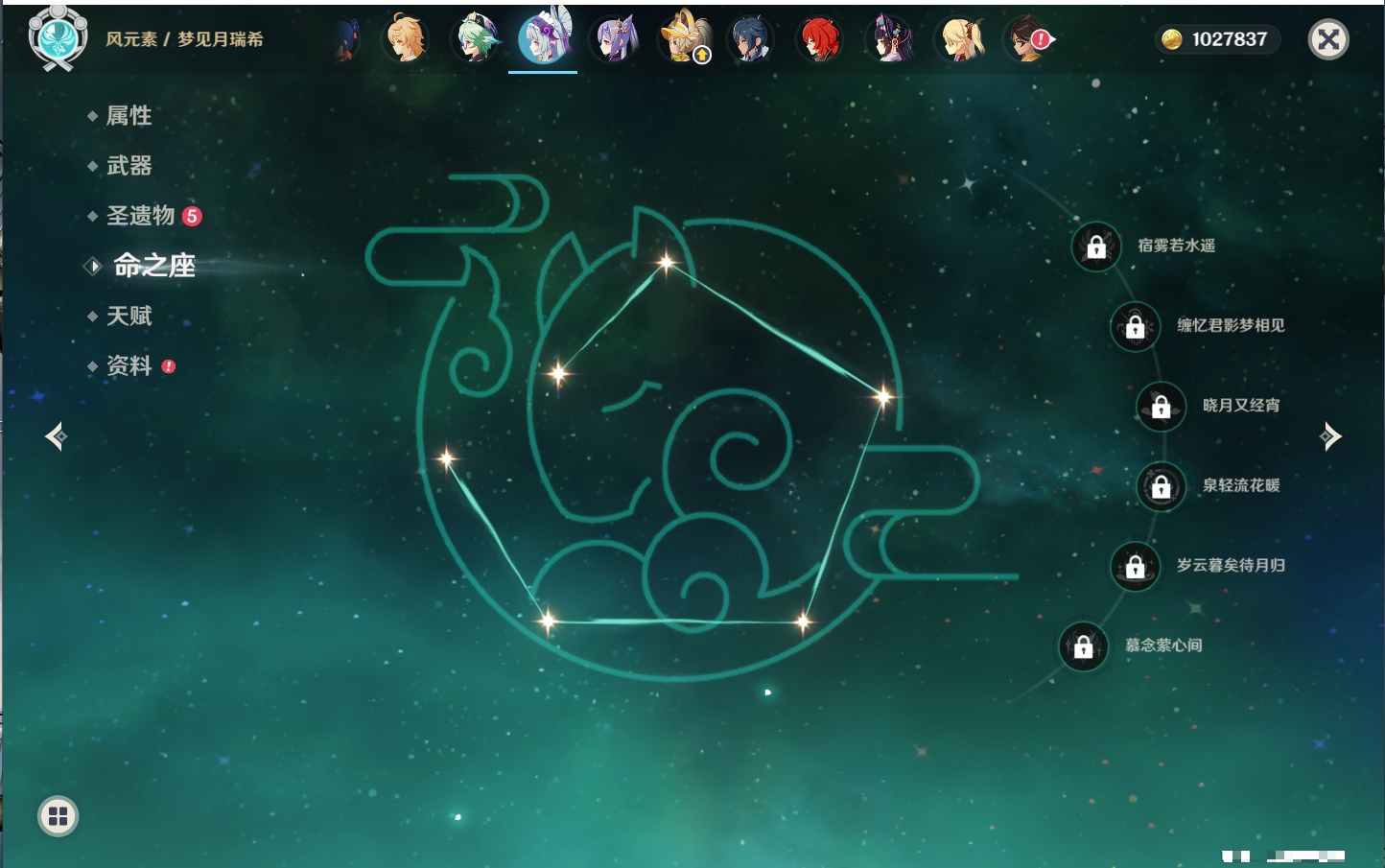This screenshot has width=1385, height=868.
Task: Close the character screen
Action: [1328, 39]
